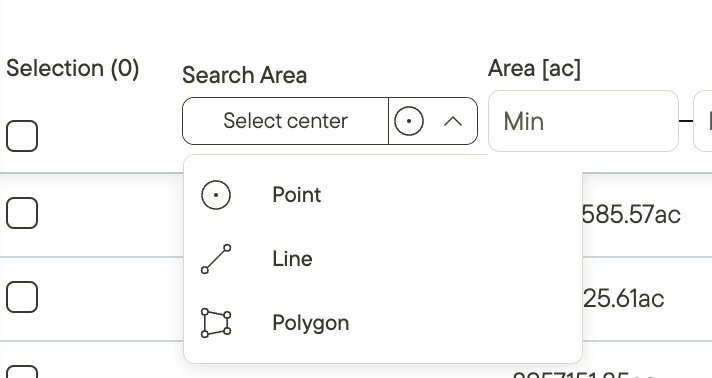This screenshot has height=378, width=712.
Task: Click the Line segment icon in dropdown
Action: click(x=216, y=259)
